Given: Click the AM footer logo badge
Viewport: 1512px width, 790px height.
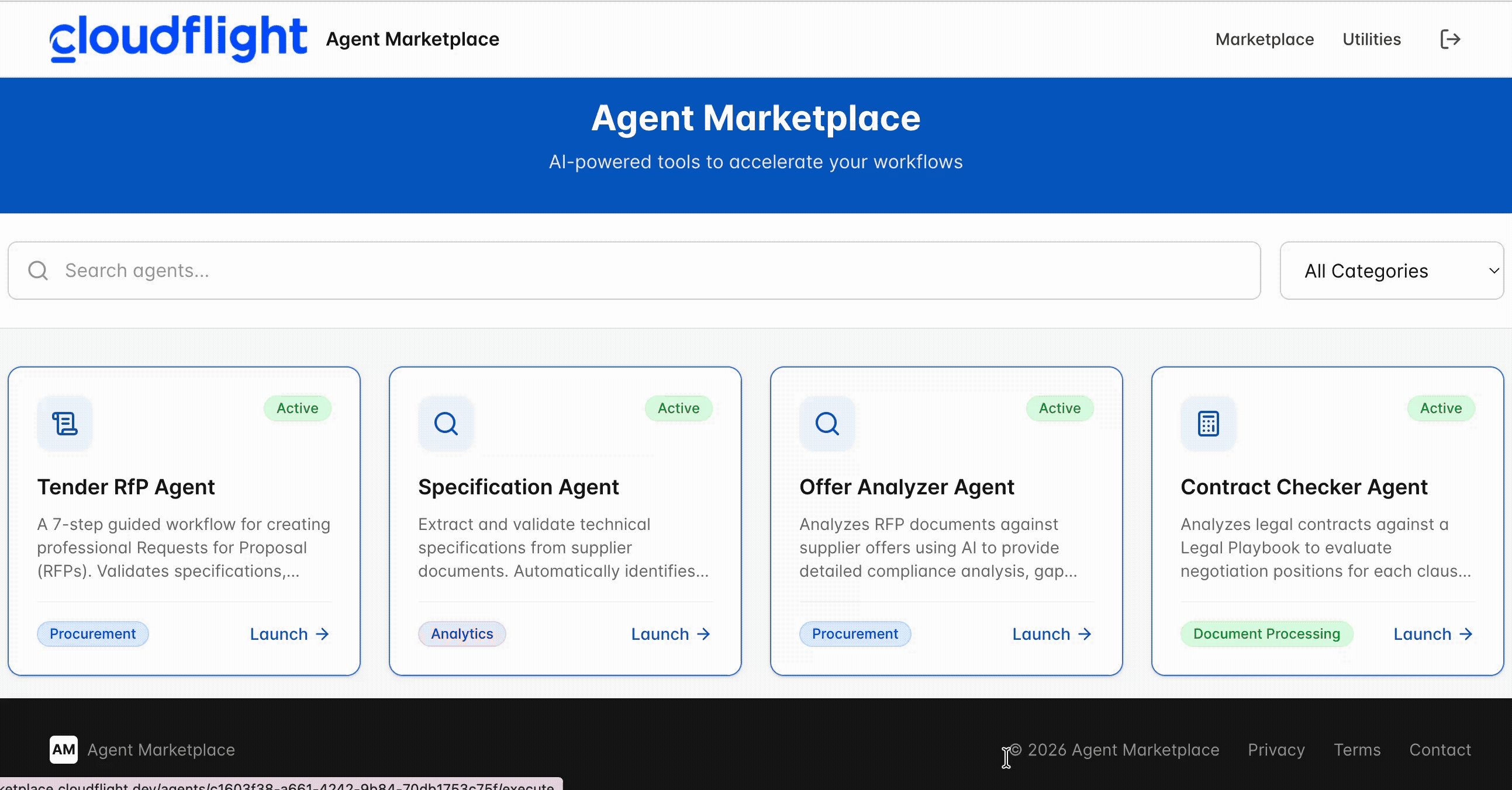Looking at the screenshot, I should point(63,750).
